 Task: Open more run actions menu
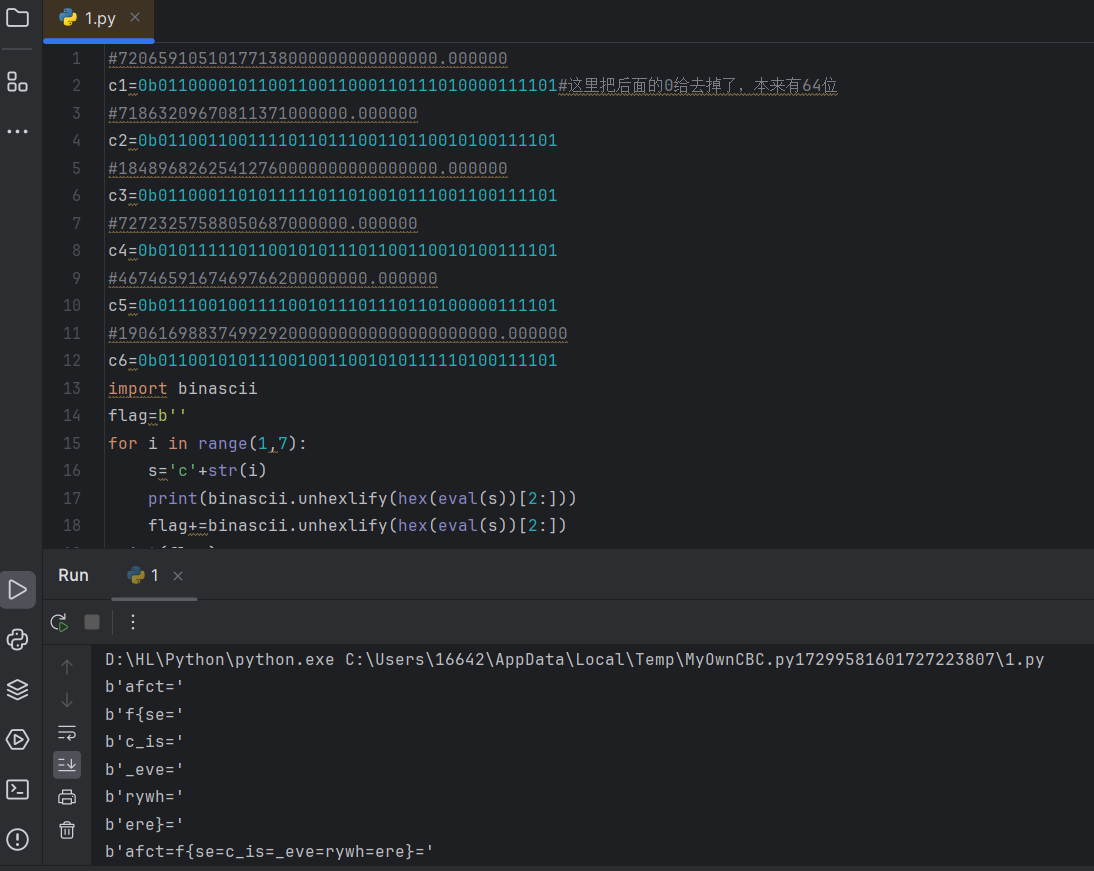tap(133, 622)
